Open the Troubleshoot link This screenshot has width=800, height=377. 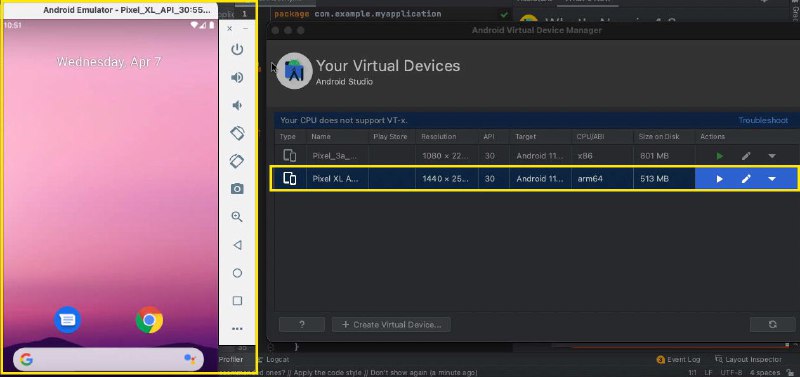click(x=763, y=120)
